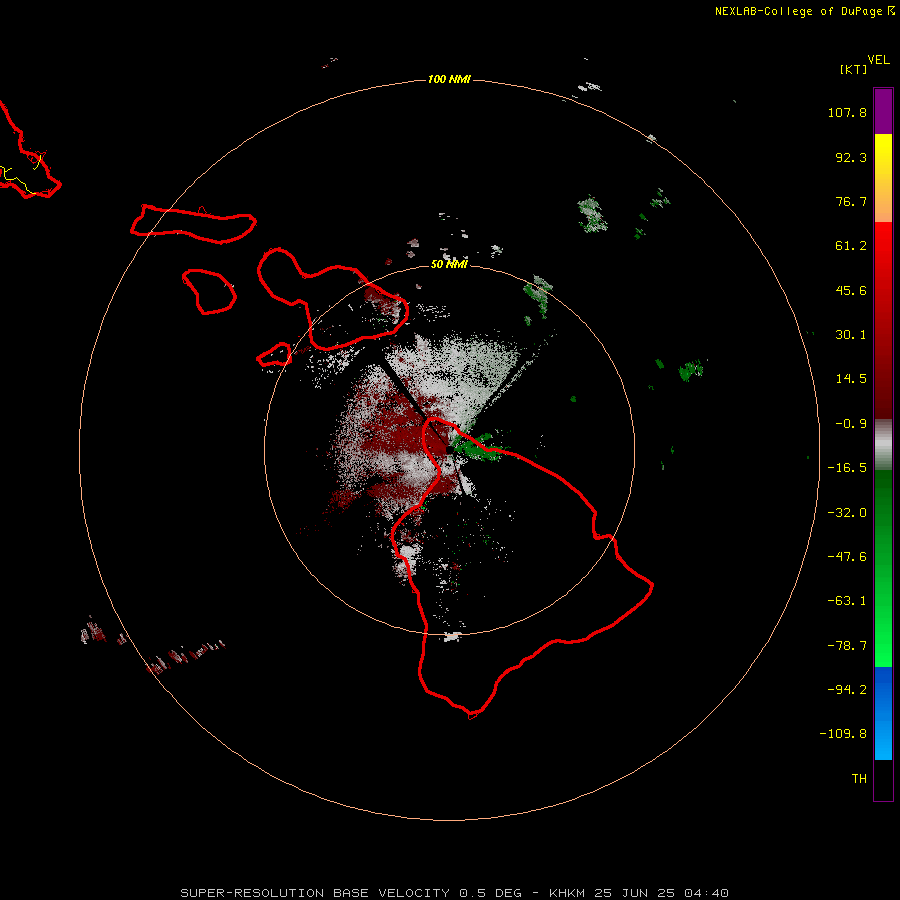Click the [KT] units label

point(854,69)
